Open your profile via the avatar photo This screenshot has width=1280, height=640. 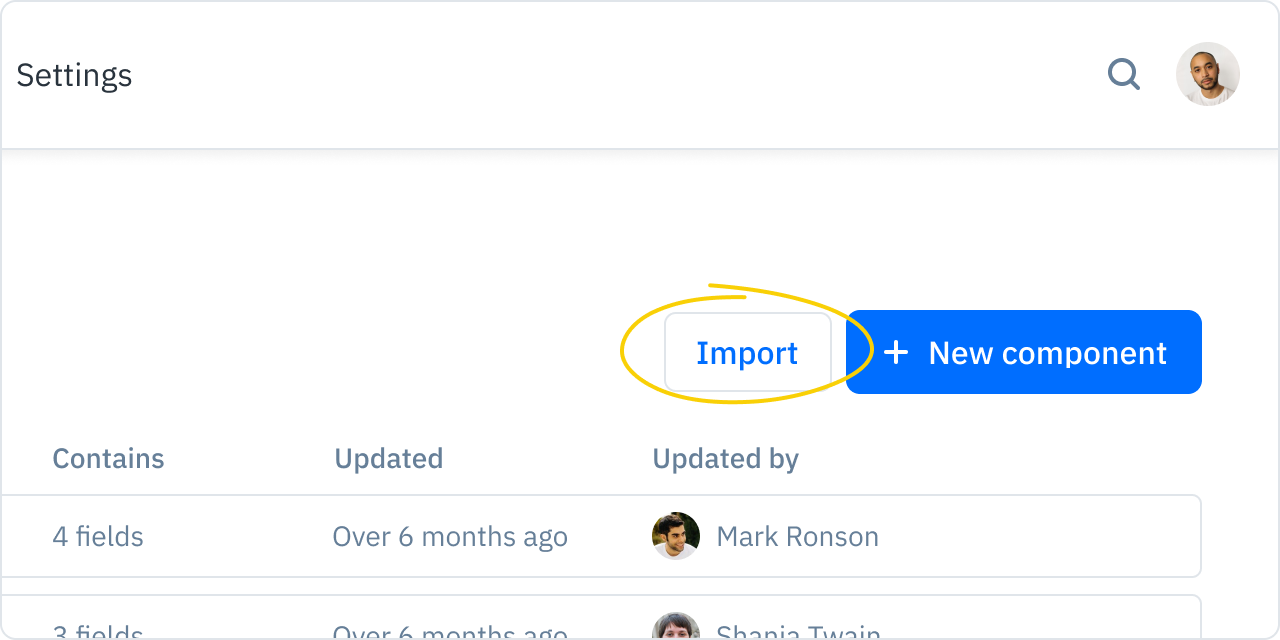(x=1207, y=74)
